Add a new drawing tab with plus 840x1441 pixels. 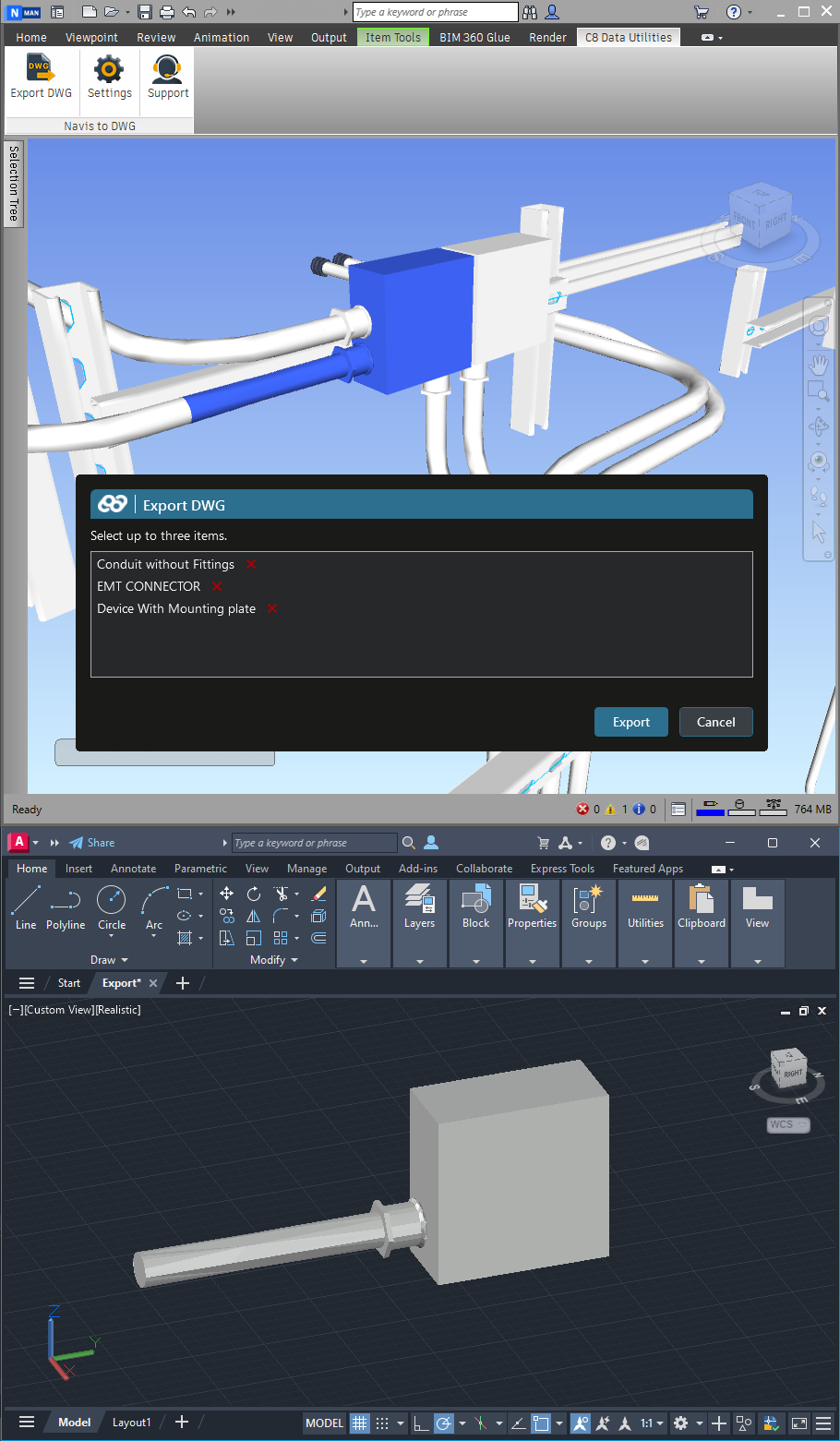point(183,983)
